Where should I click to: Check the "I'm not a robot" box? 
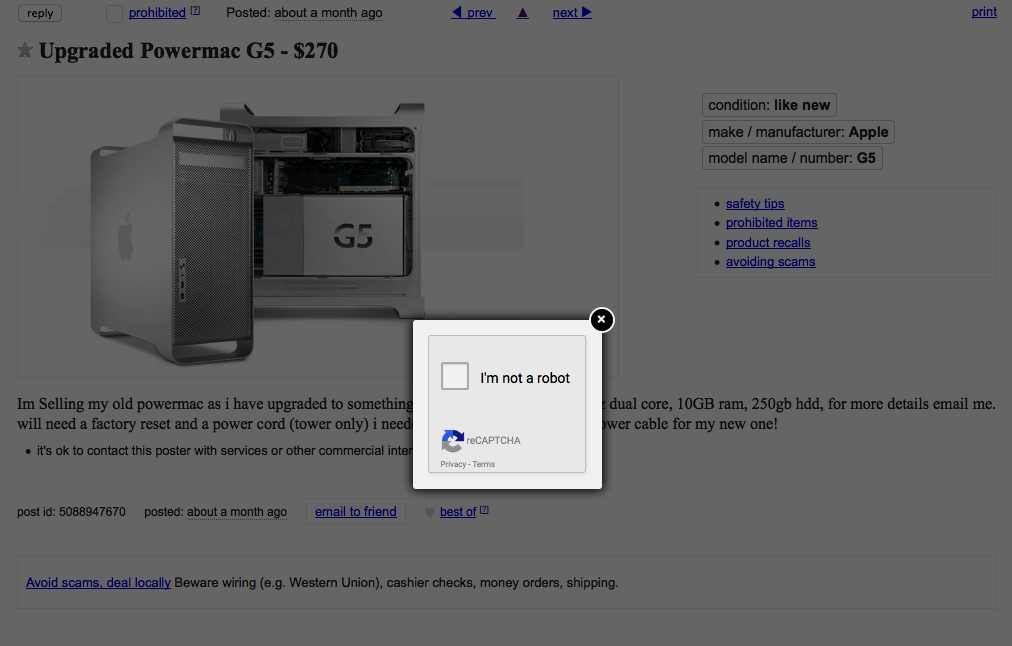pyautogui.click(x=455, y=376)
